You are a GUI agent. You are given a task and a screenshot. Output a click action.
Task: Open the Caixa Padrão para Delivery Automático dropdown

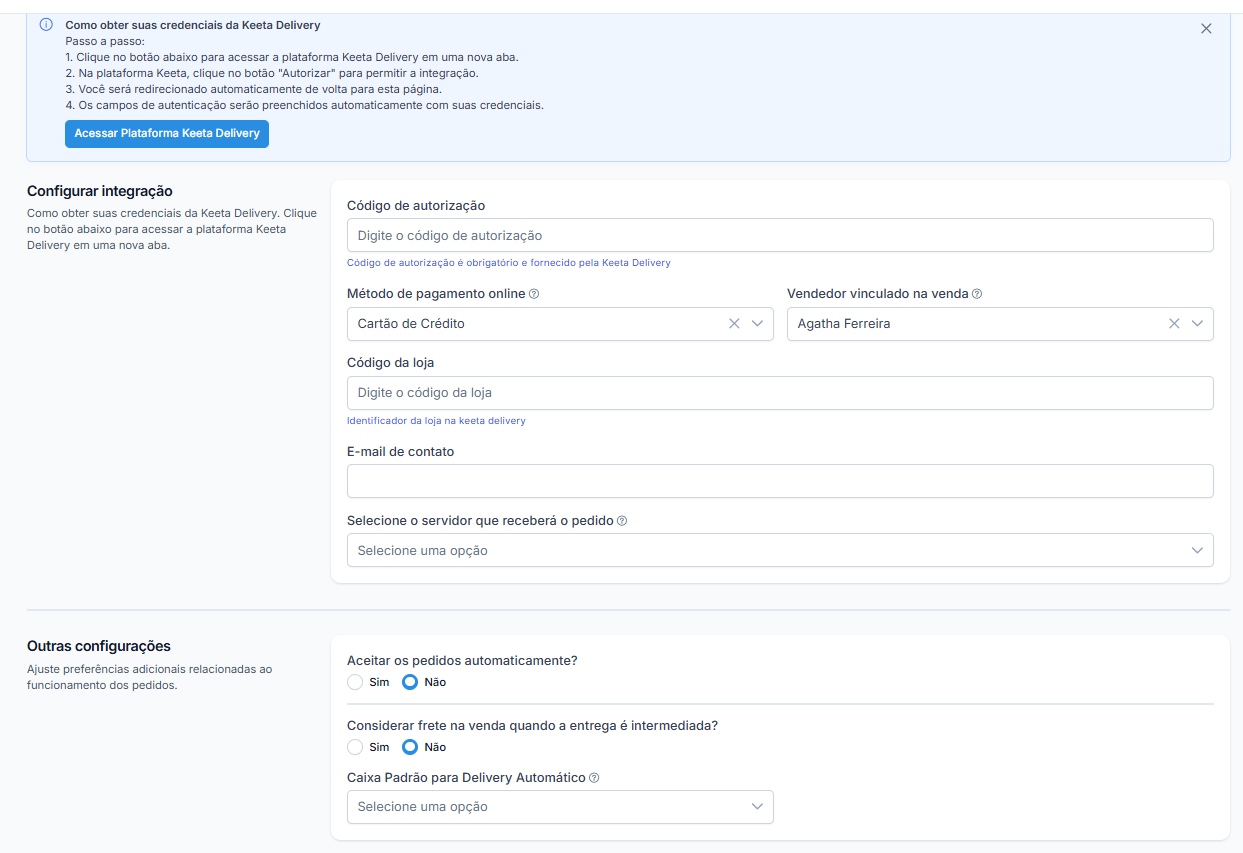560,807
